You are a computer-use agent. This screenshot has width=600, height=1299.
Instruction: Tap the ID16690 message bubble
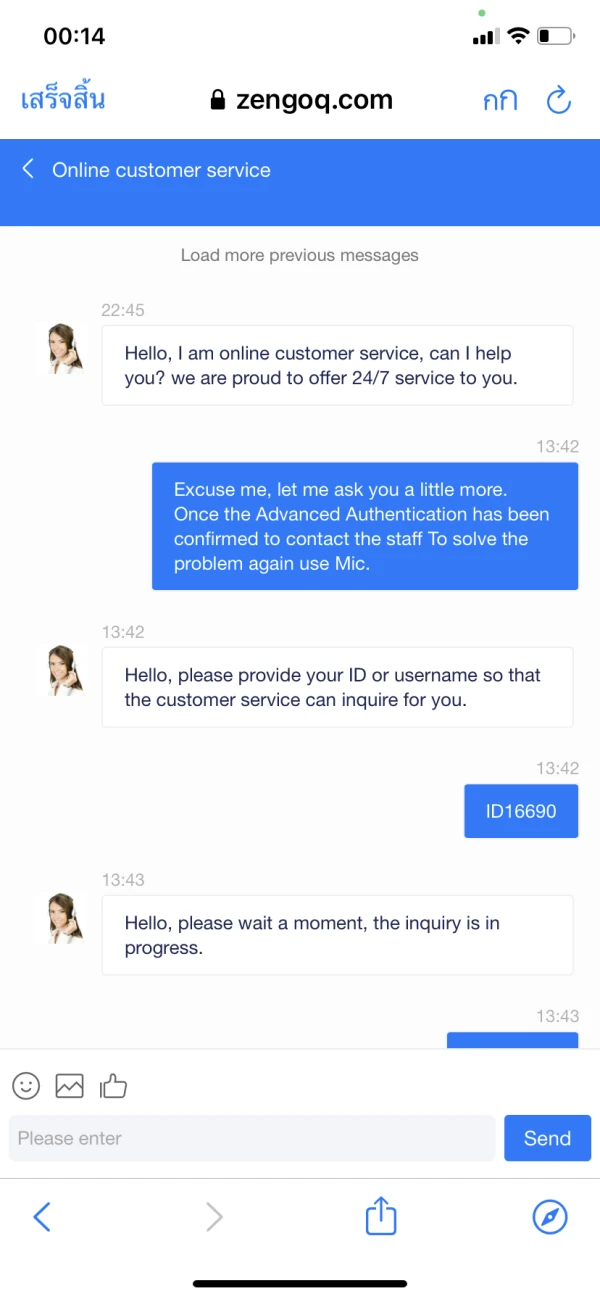click(x=521, y=811)
